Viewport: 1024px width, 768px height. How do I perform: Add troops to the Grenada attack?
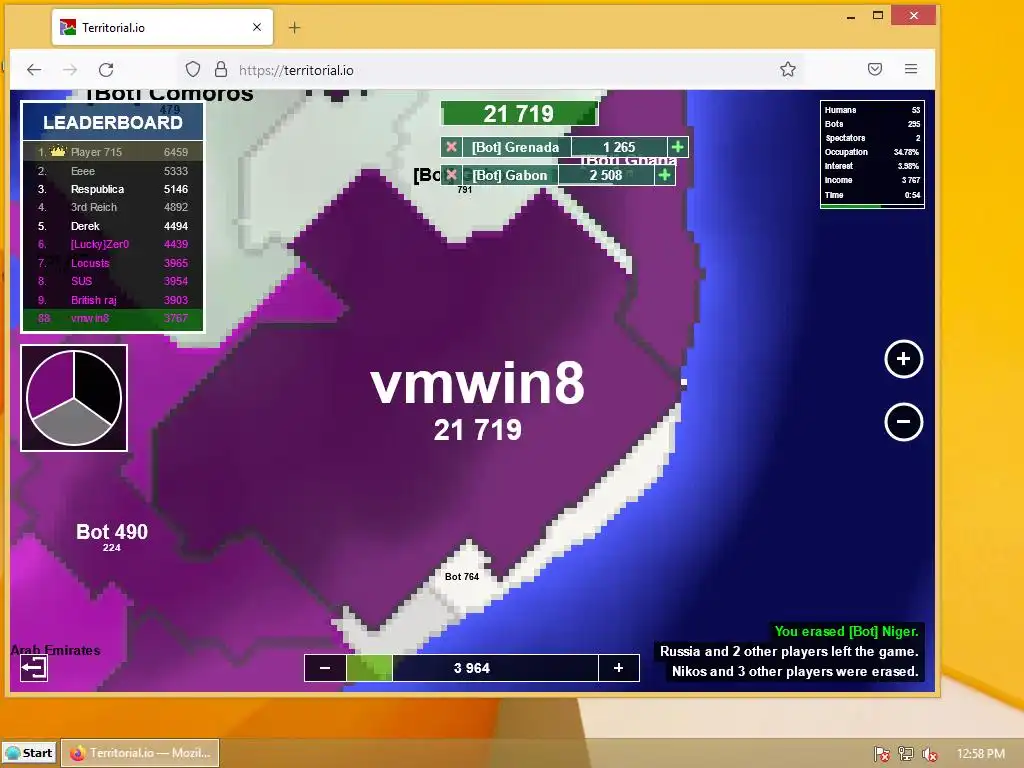(678, 147)
